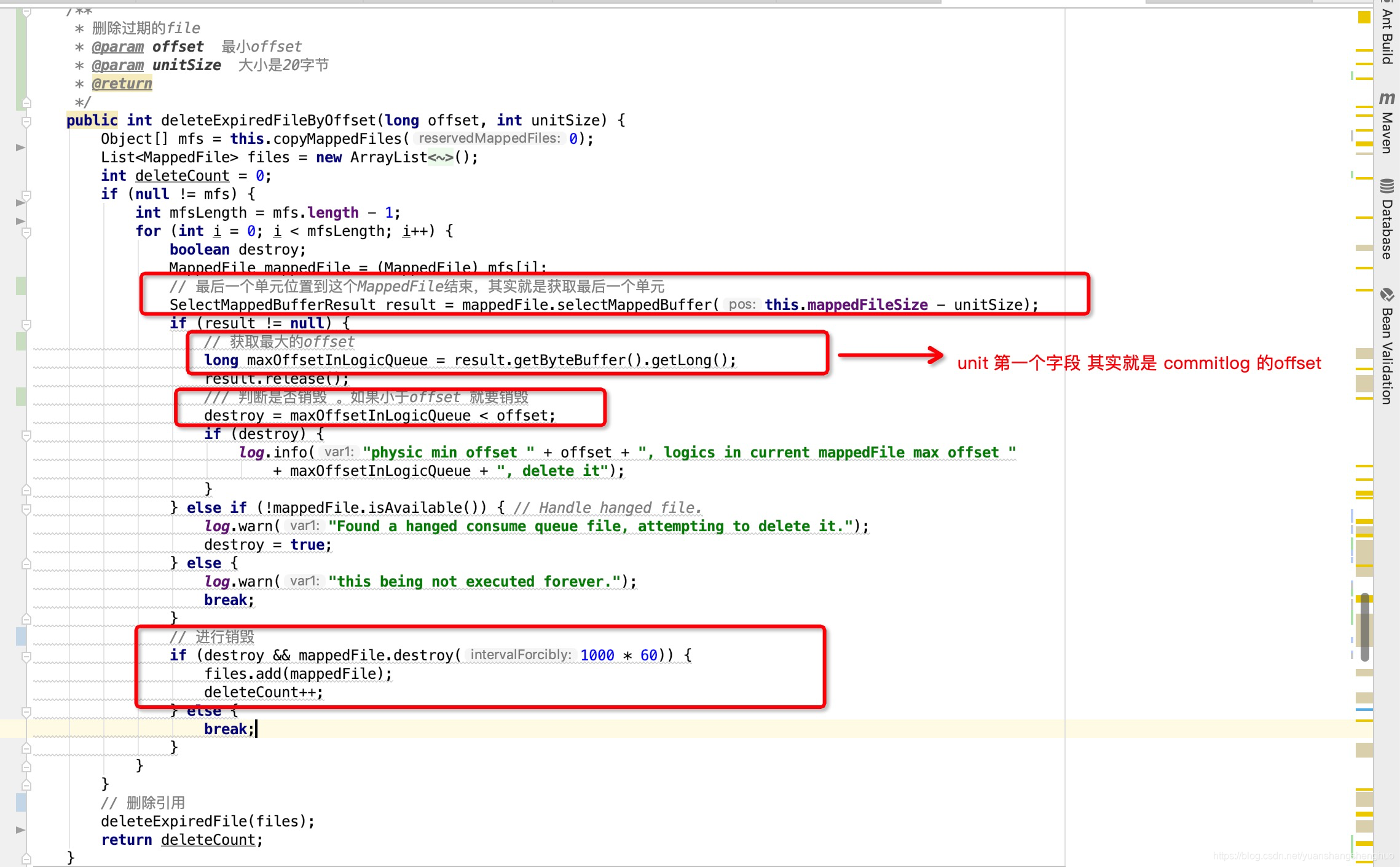1400x867 pixels.
Task: Click the Database cylinder icon in sidebar
Action: (1386, 185)
